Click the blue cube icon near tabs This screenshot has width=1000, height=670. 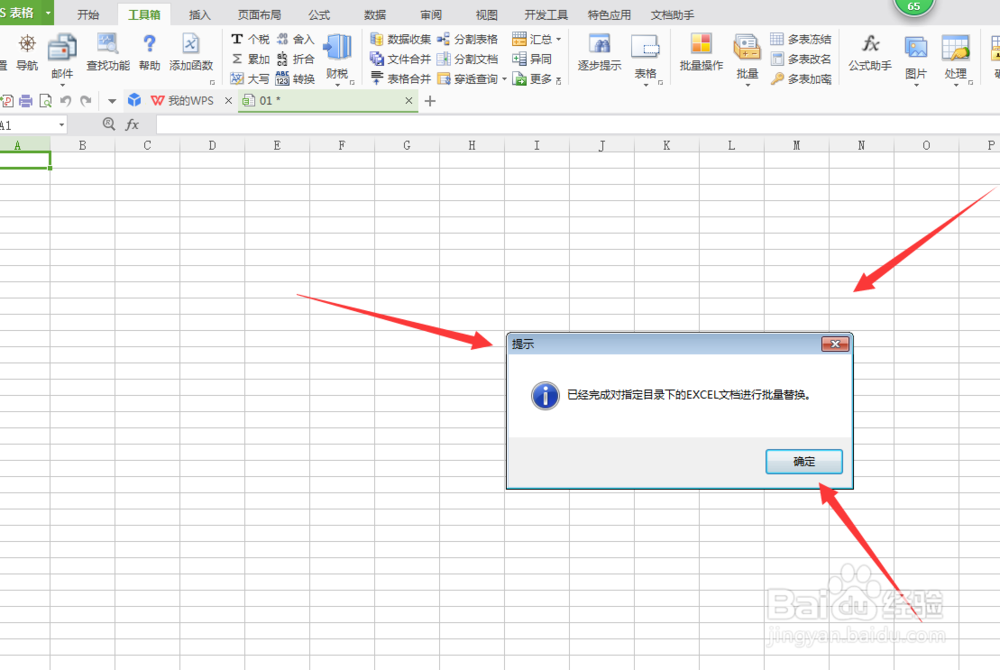tap(134, 100)
